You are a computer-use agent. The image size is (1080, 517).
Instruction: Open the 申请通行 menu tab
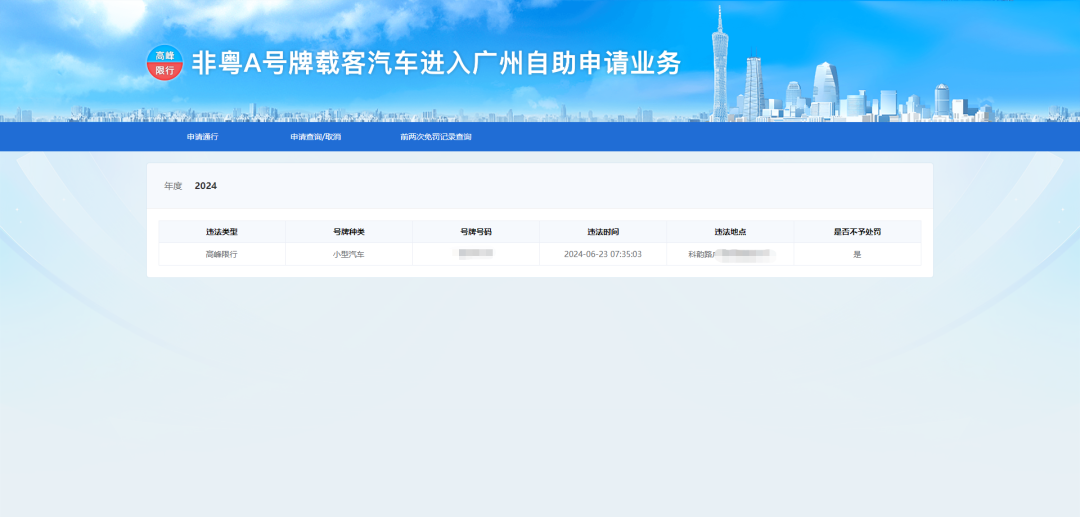coord(202,137)
